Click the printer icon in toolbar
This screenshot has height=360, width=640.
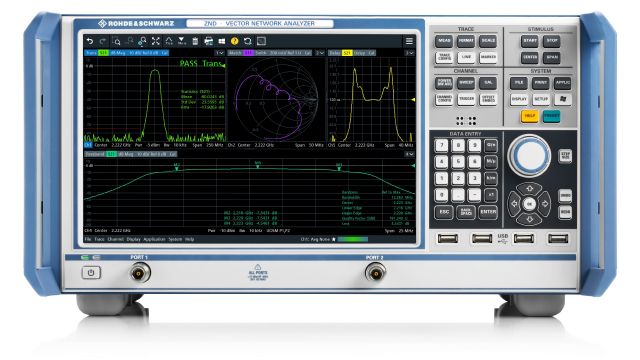coord(208,41)
